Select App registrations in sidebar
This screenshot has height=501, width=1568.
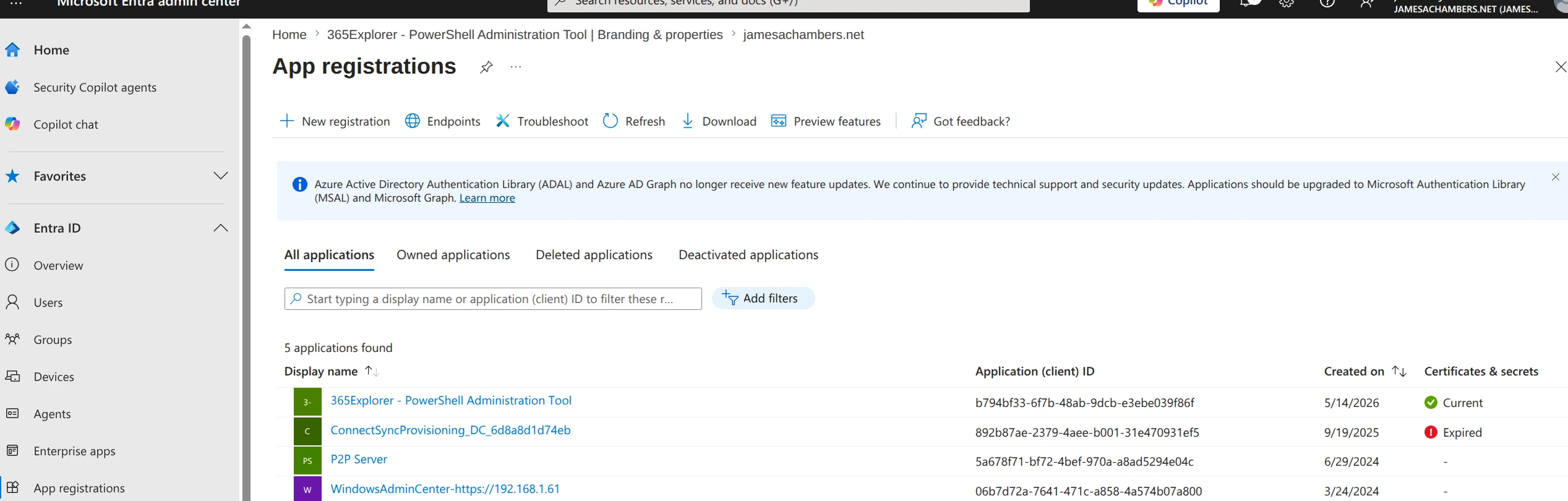pyautogui.click(x=79, y=488)
